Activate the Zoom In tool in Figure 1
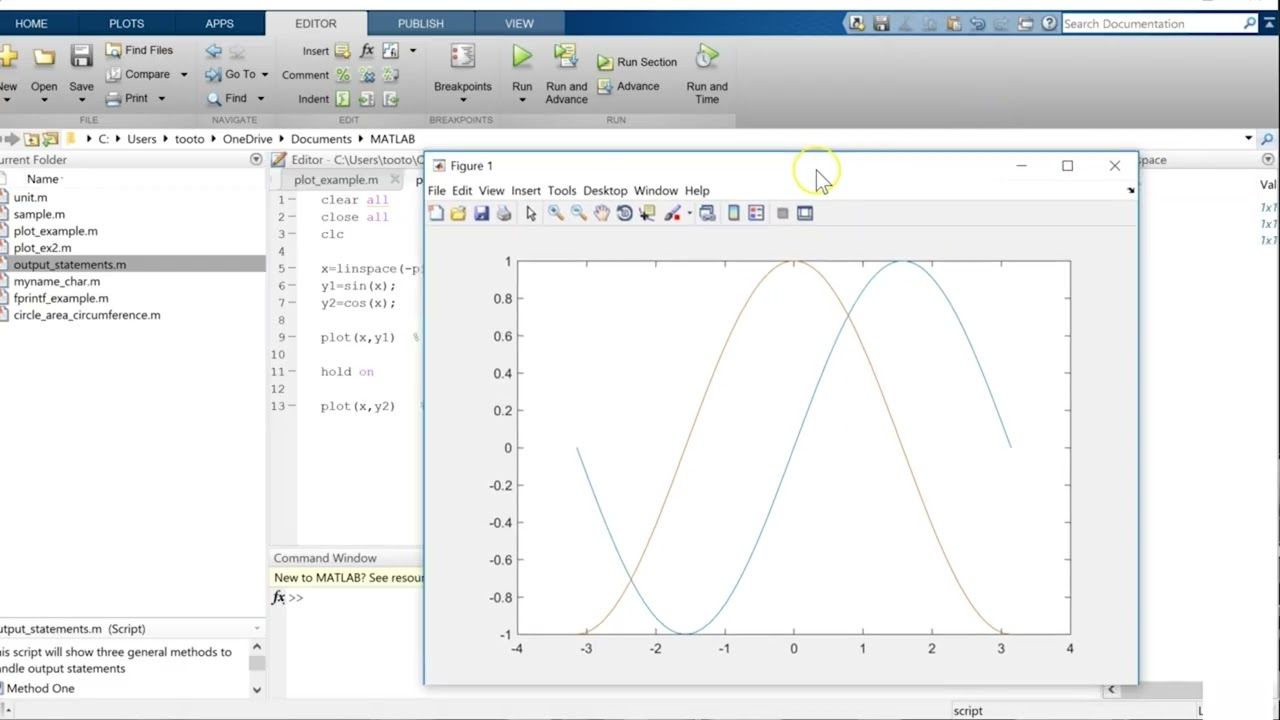 (555, 213)
